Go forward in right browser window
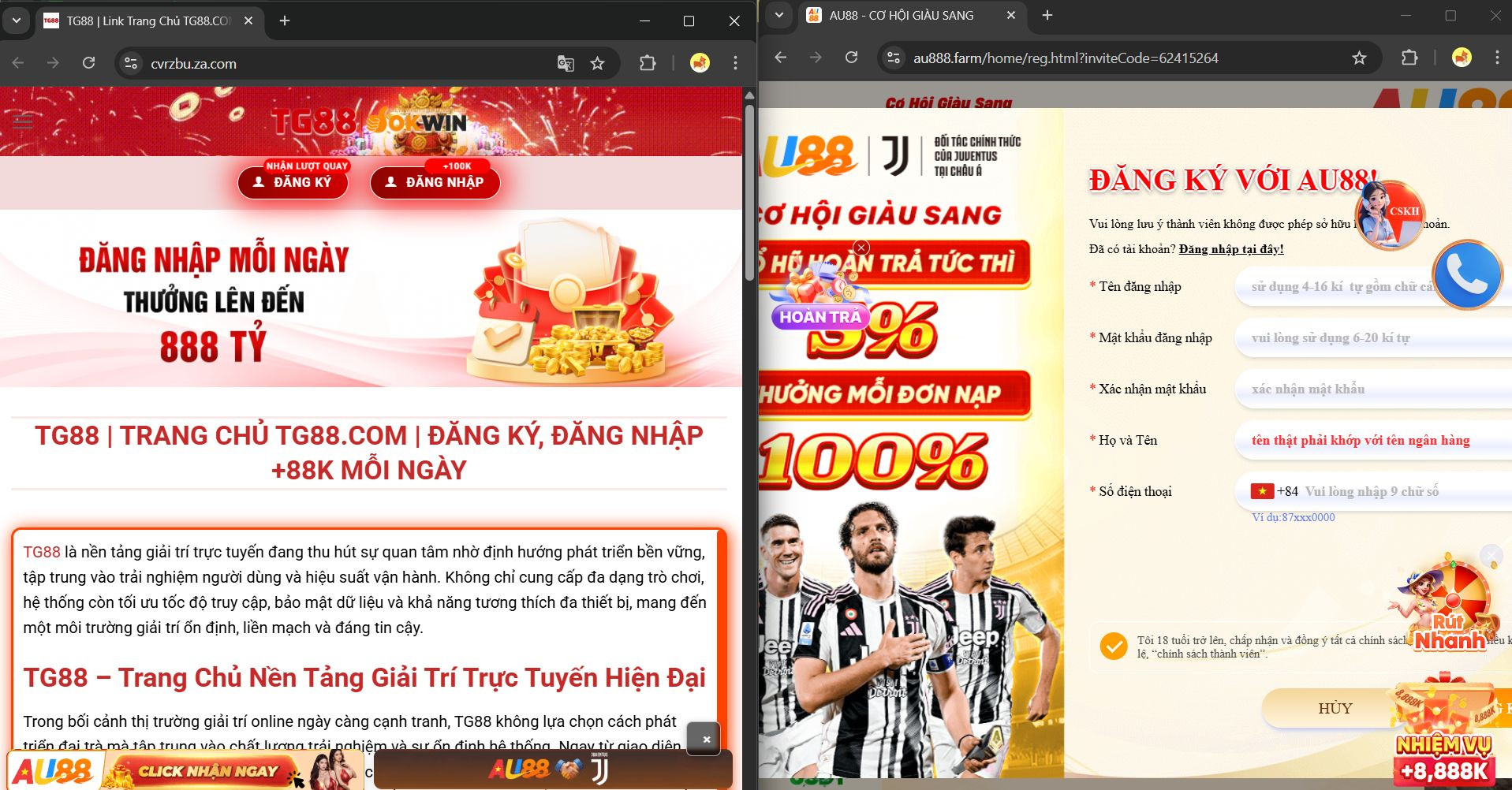 click(x=816, y=58)
